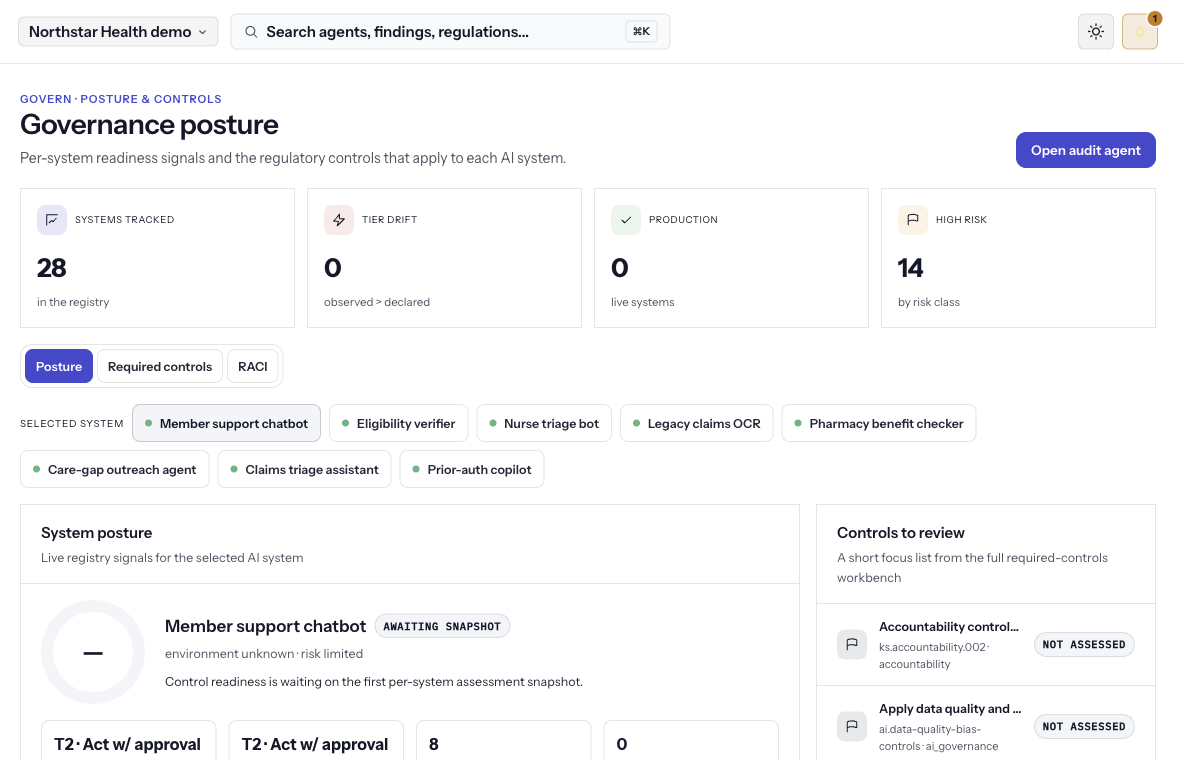The height and width of the screenshot is (760, 1184).
Task: Focus the search agents, findings, regulations field
Action: point(450,32)
